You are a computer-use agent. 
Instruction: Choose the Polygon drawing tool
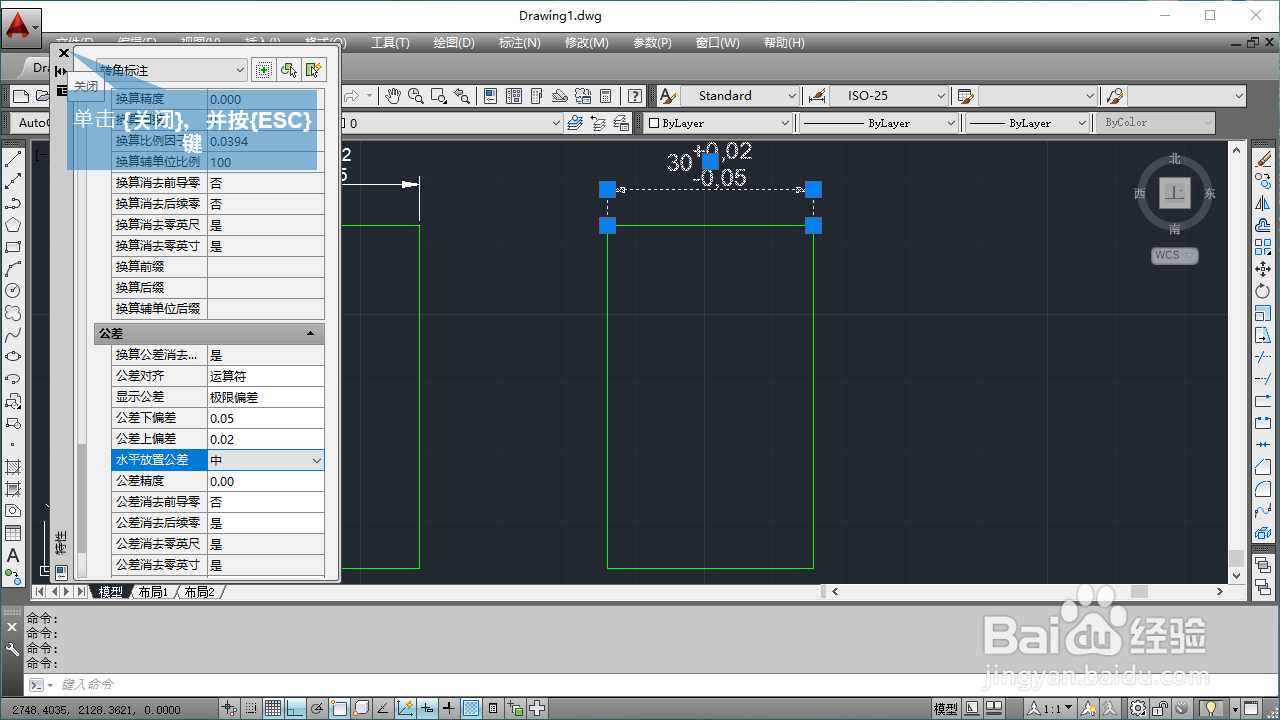pos(13,225)
